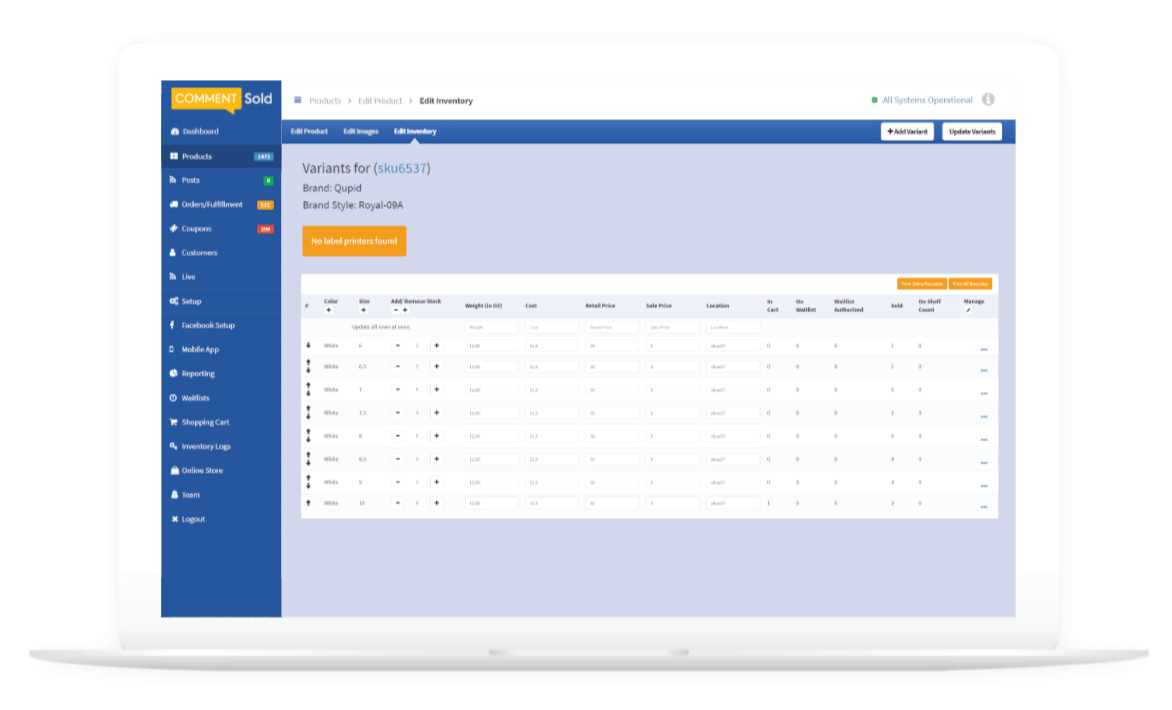Image resolution: width=1172 pixels, height=710 pixels.
Task: Click the plus icon under Color header
Action: 329,310
